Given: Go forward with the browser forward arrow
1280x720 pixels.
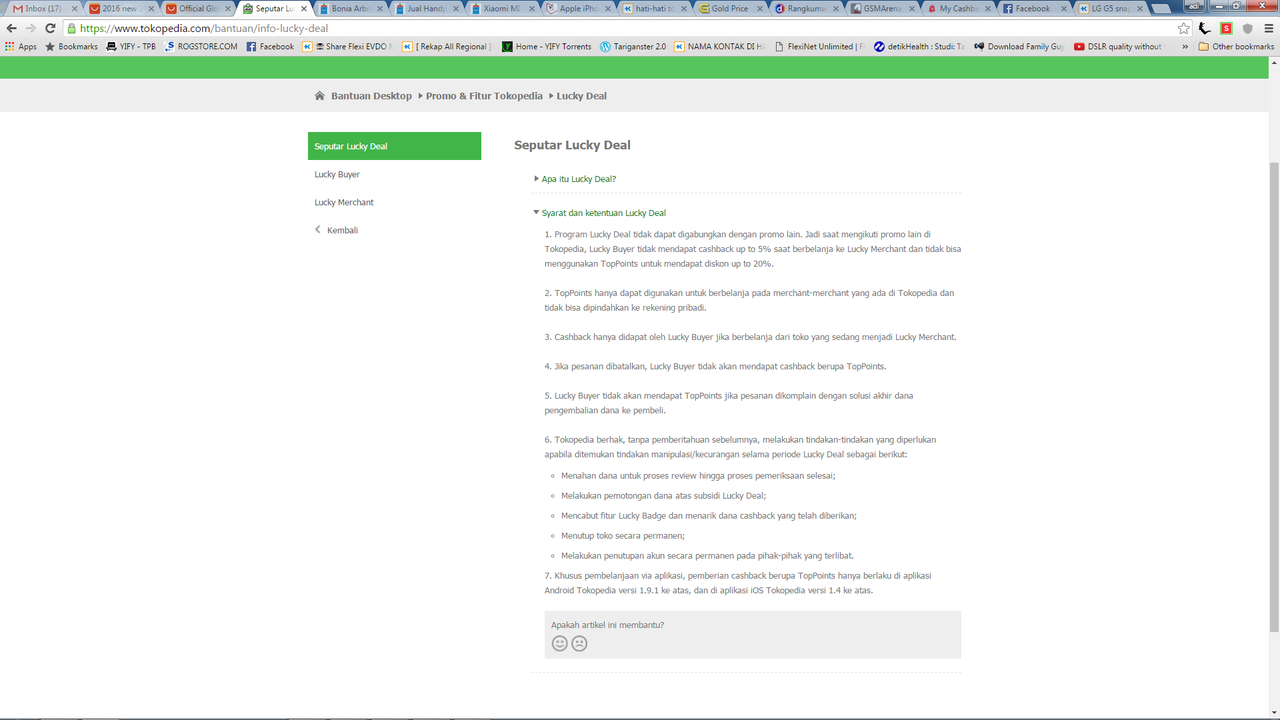Looking at the screenshot, I should [x=31, y=29].
